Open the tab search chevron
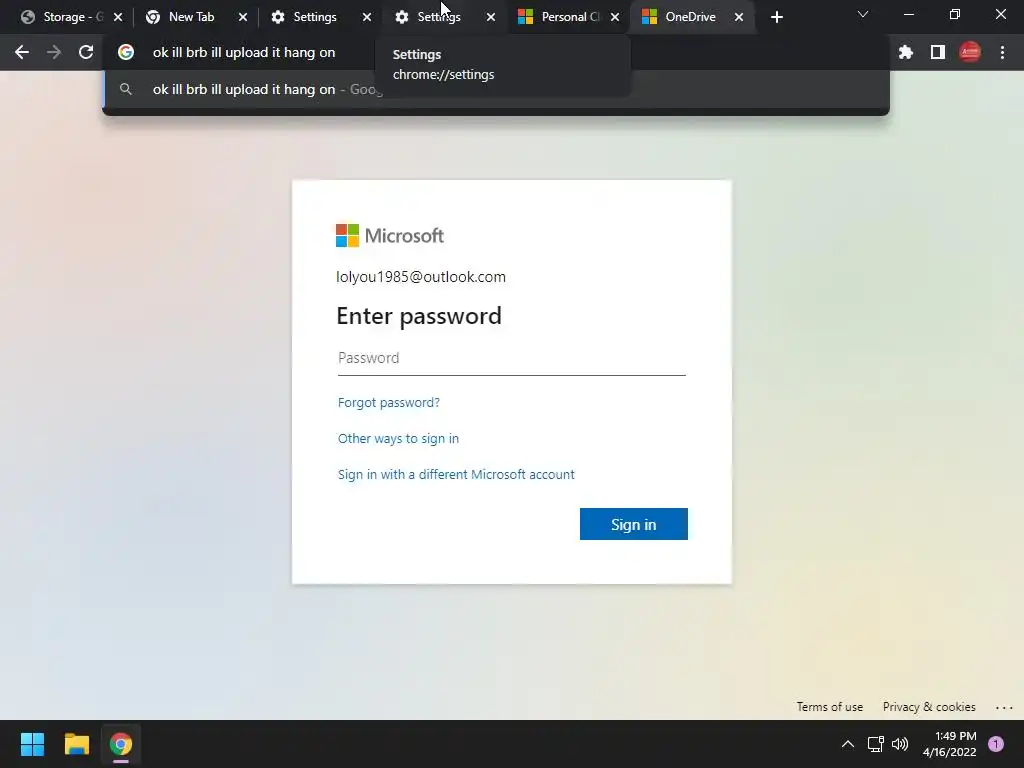The height and width of the screenshot is (768, 1024). pyautogui.click(x=863, y=14)
